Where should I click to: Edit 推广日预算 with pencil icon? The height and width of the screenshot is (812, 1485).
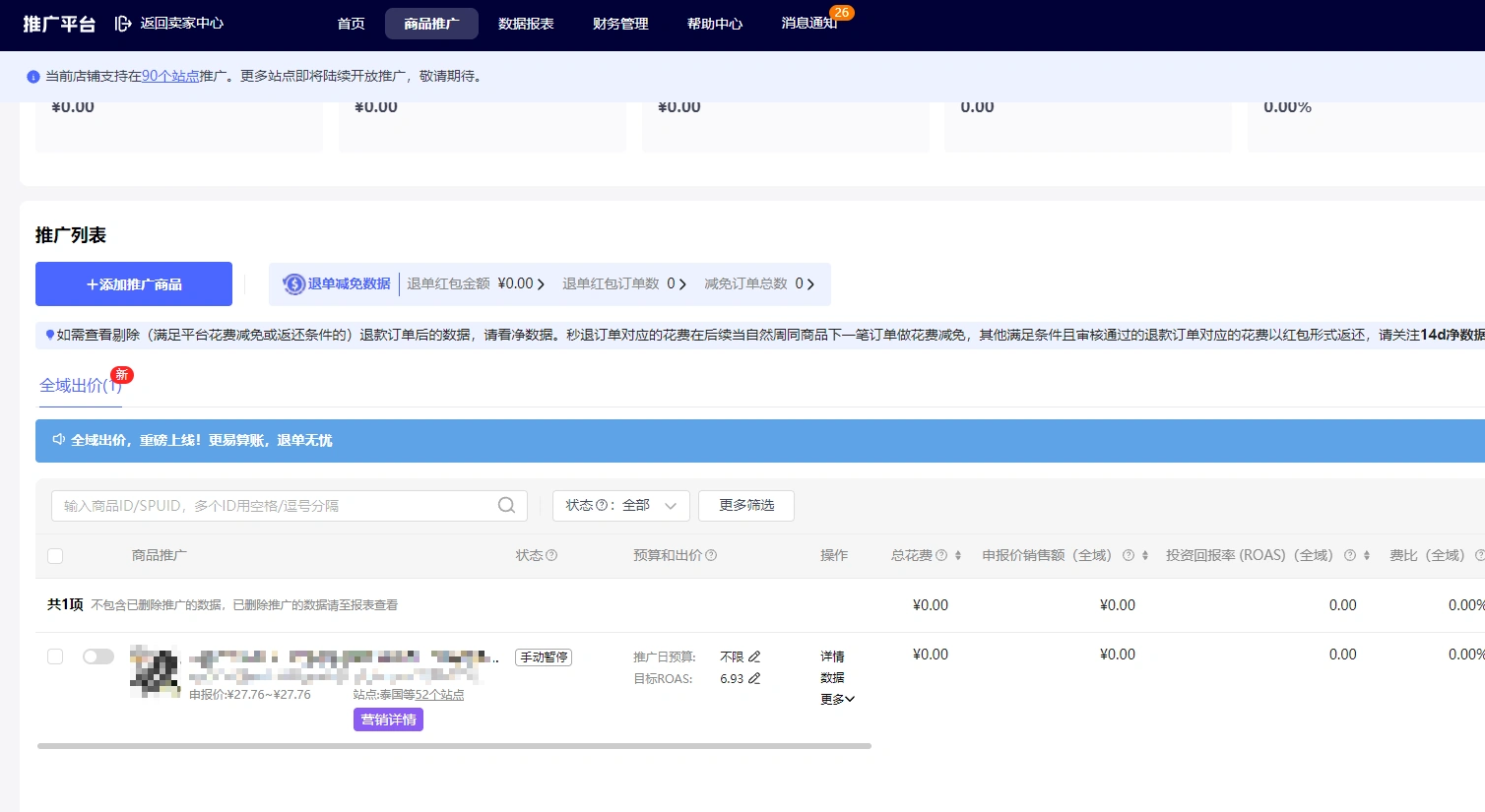754,656
